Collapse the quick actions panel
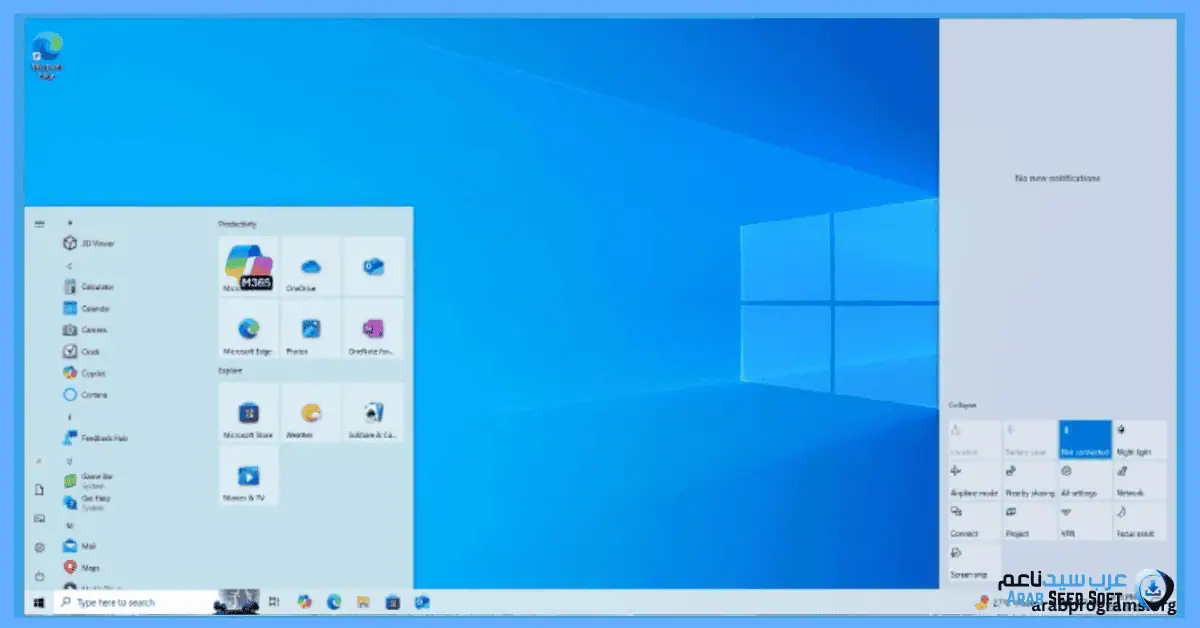This screenshot has height=628, width=1200. [962, 405]
